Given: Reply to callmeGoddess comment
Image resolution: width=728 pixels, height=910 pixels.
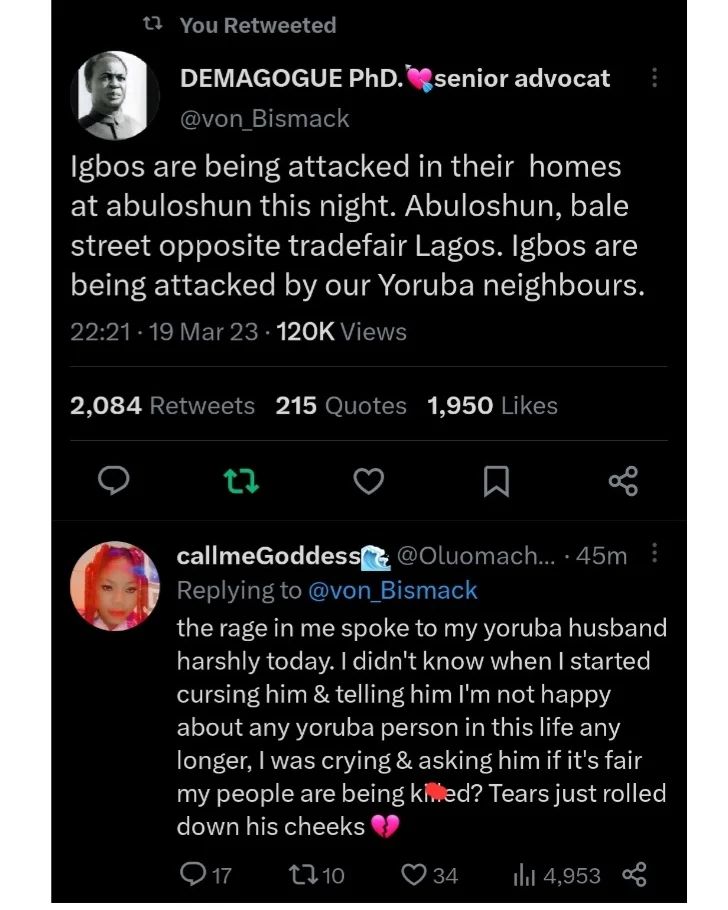Looking at the screenshot, I should coord(190,876).
